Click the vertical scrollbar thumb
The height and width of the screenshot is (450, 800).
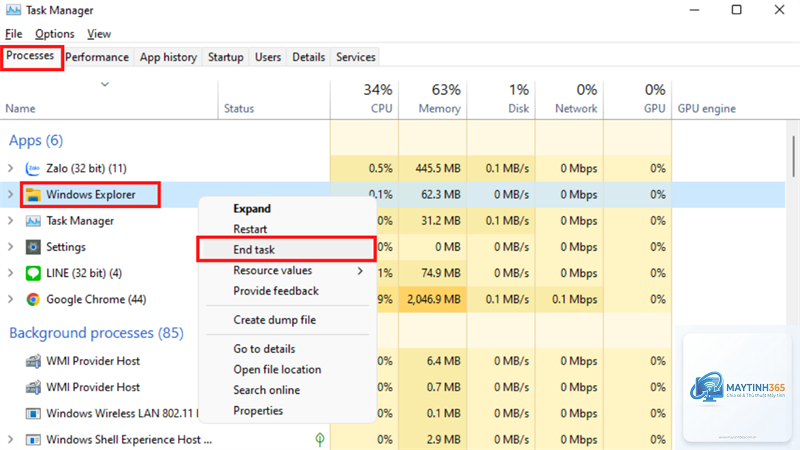tap(793, 156)
